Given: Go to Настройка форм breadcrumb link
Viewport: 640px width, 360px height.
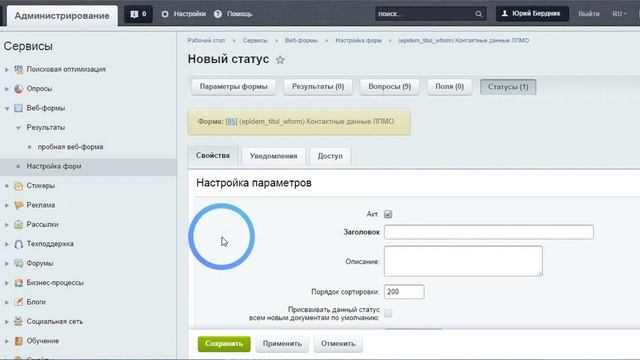Looking at the screenshot, I should [x=358, y=40].
